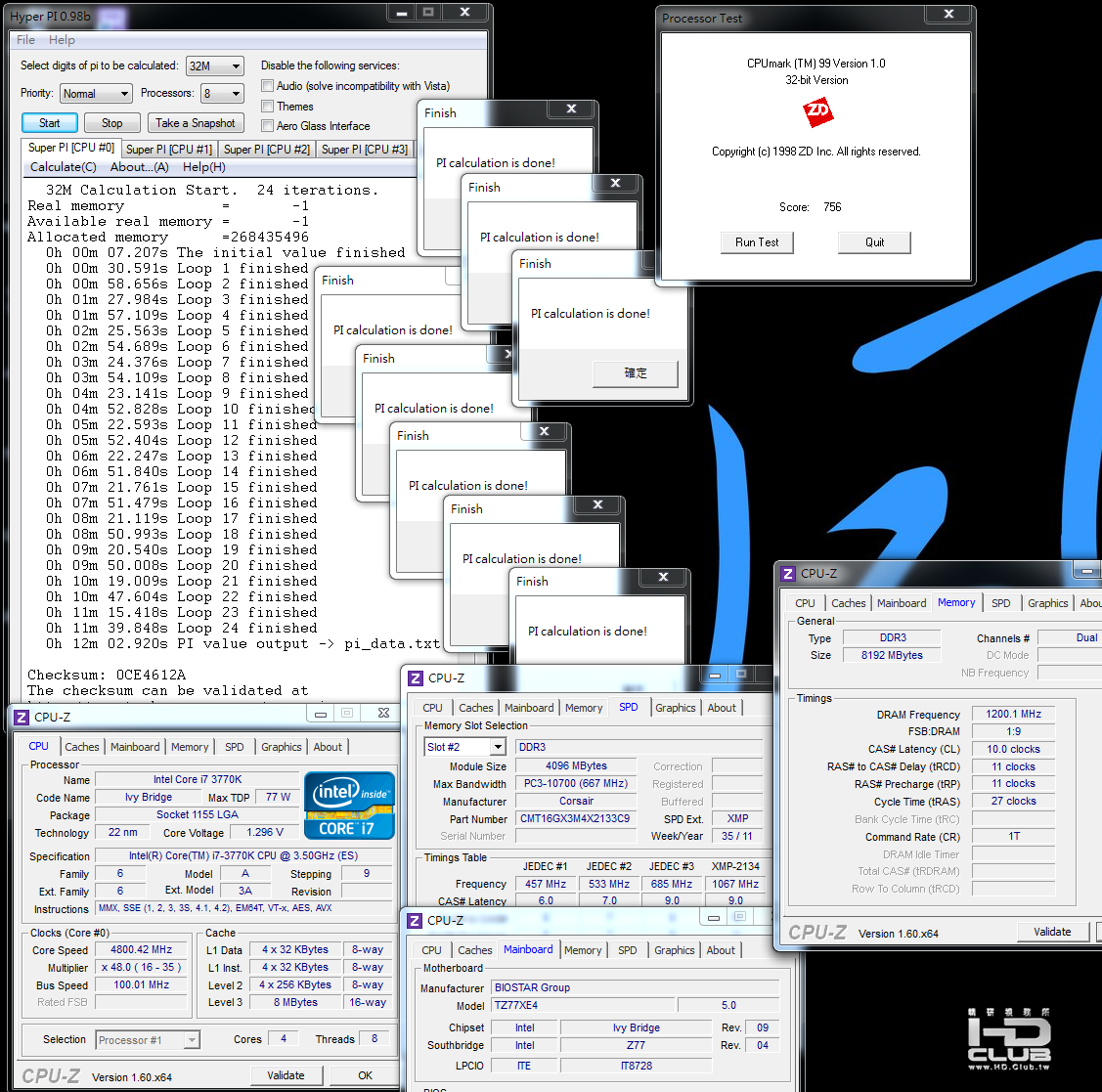Click the Start button in Hyper PI
The height and width of the screenshot is (1092, 1102).
tap(49, 123)
